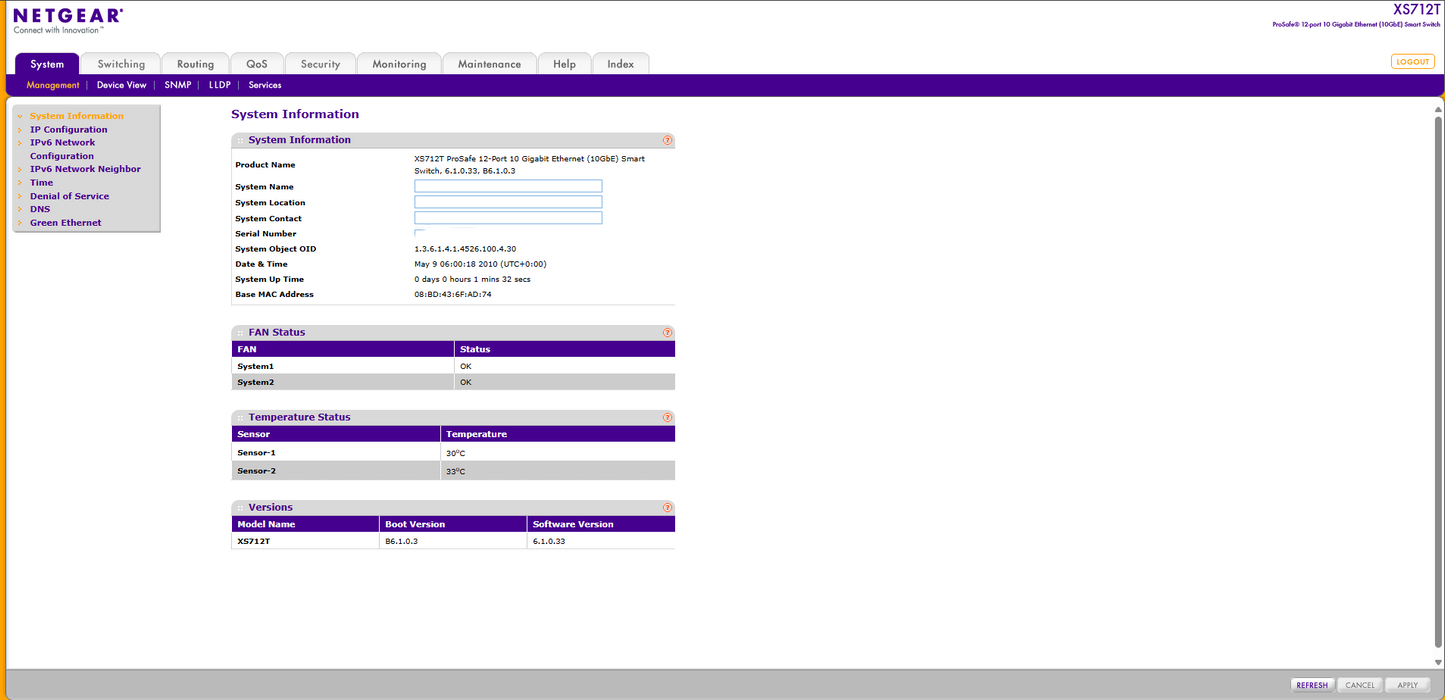
Task: Click the Boot Version value B6.1.0.3
Action: point(401,541)
